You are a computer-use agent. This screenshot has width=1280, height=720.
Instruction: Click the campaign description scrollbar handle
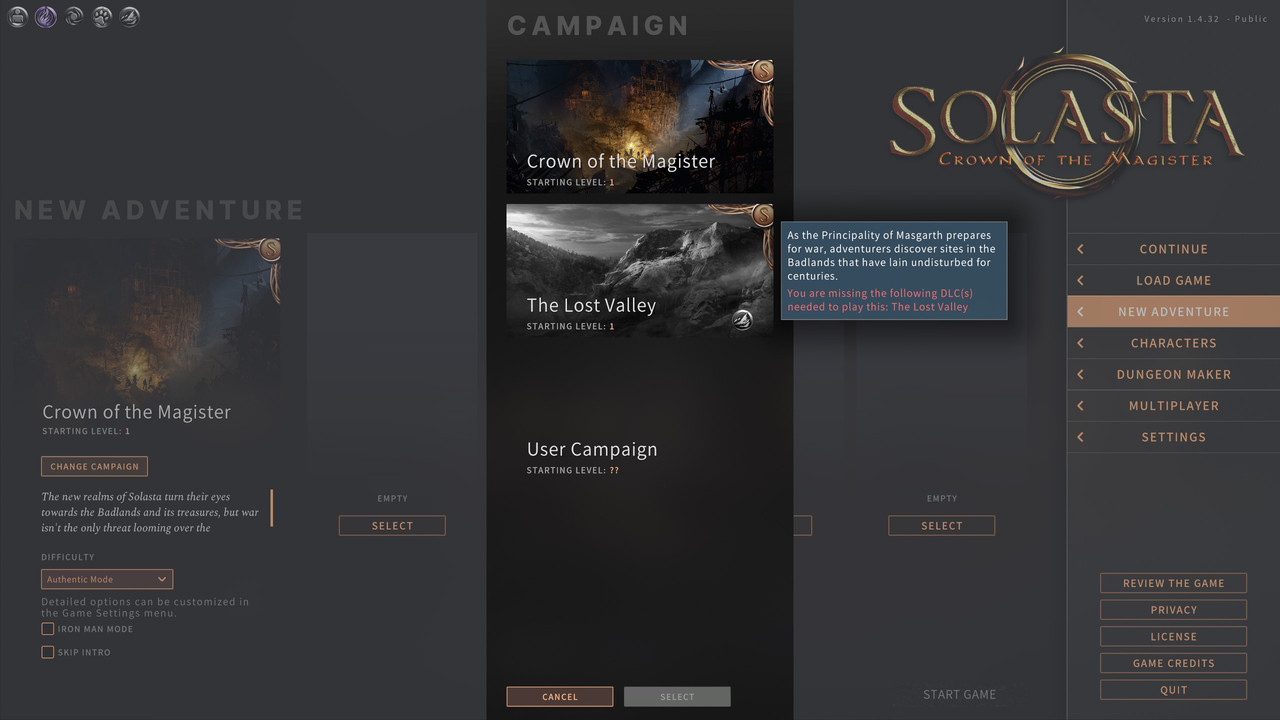point(271,507)
